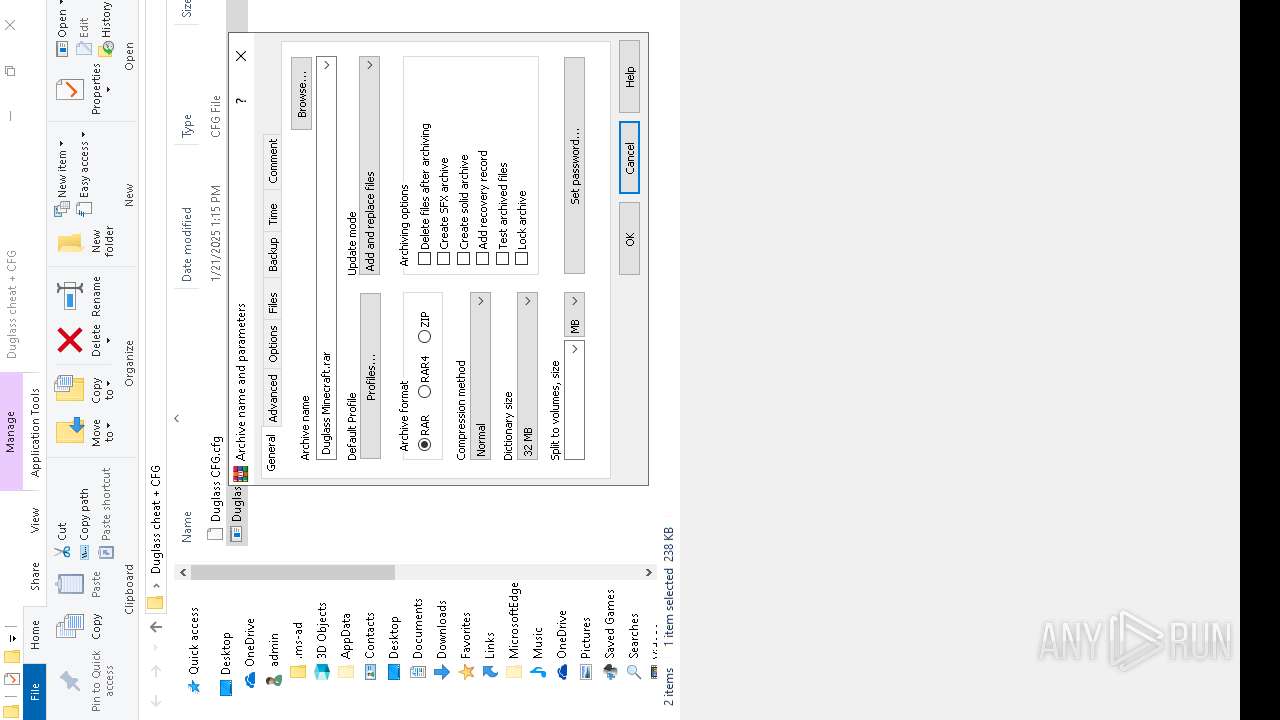This screenshot has height=720, width=1280.
Task: Select the ZIP archive format radio
Action: coord(424,336)
